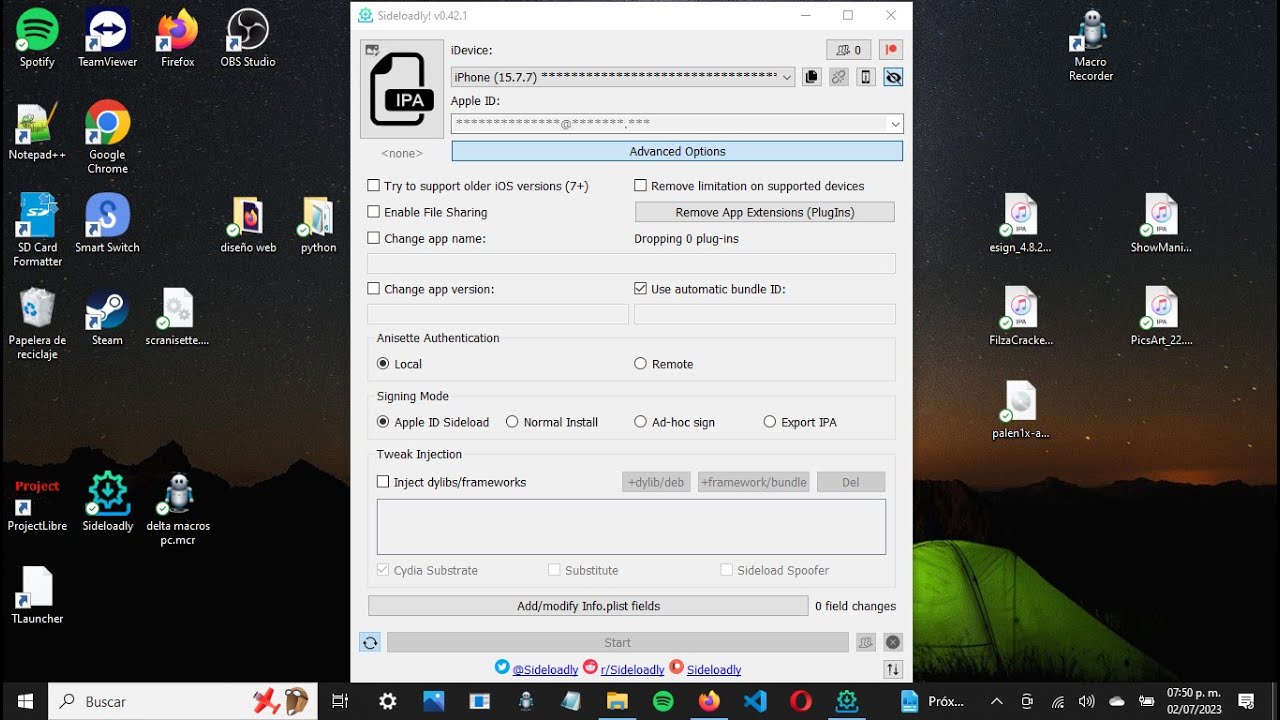Click the IPA file drop icon
Screen dimensions: 1280x720
[402, 89]
